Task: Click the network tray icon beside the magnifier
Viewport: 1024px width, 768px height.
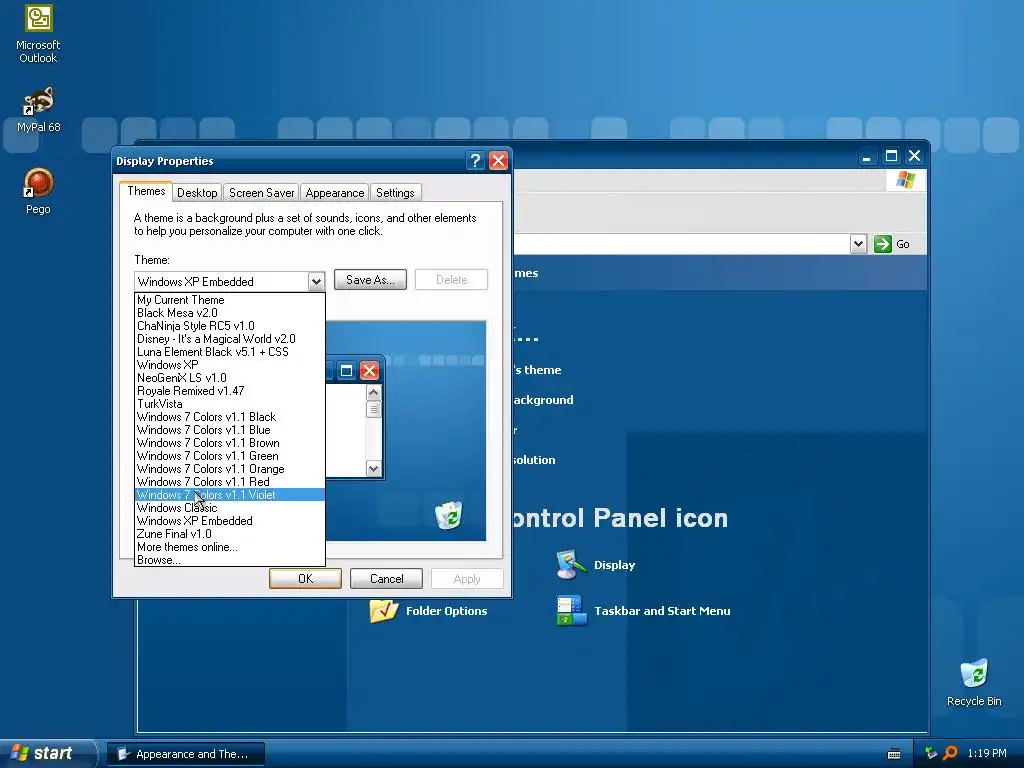Action: pos(931,753)
